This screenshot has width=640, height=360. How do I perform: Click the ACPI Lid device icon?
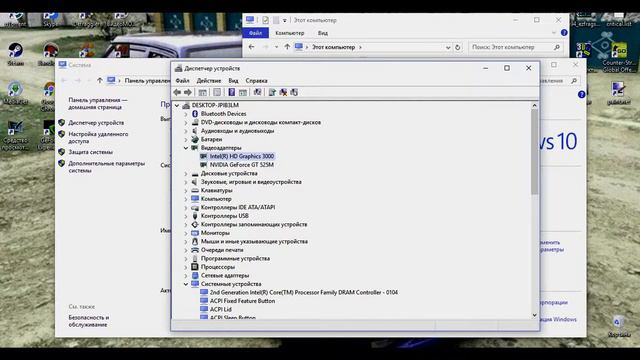[204, 309]
